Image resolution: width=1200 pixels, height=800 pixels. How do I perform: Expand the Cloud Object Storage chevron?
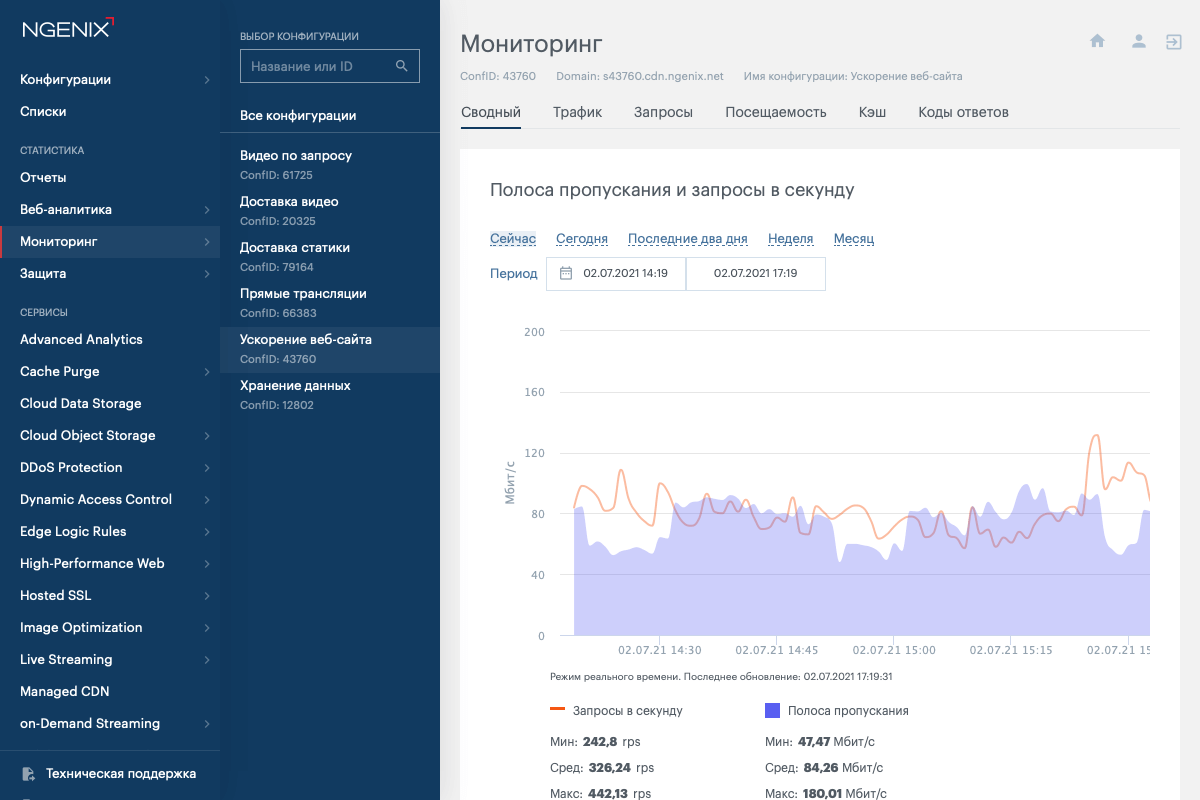coord(207,436)
